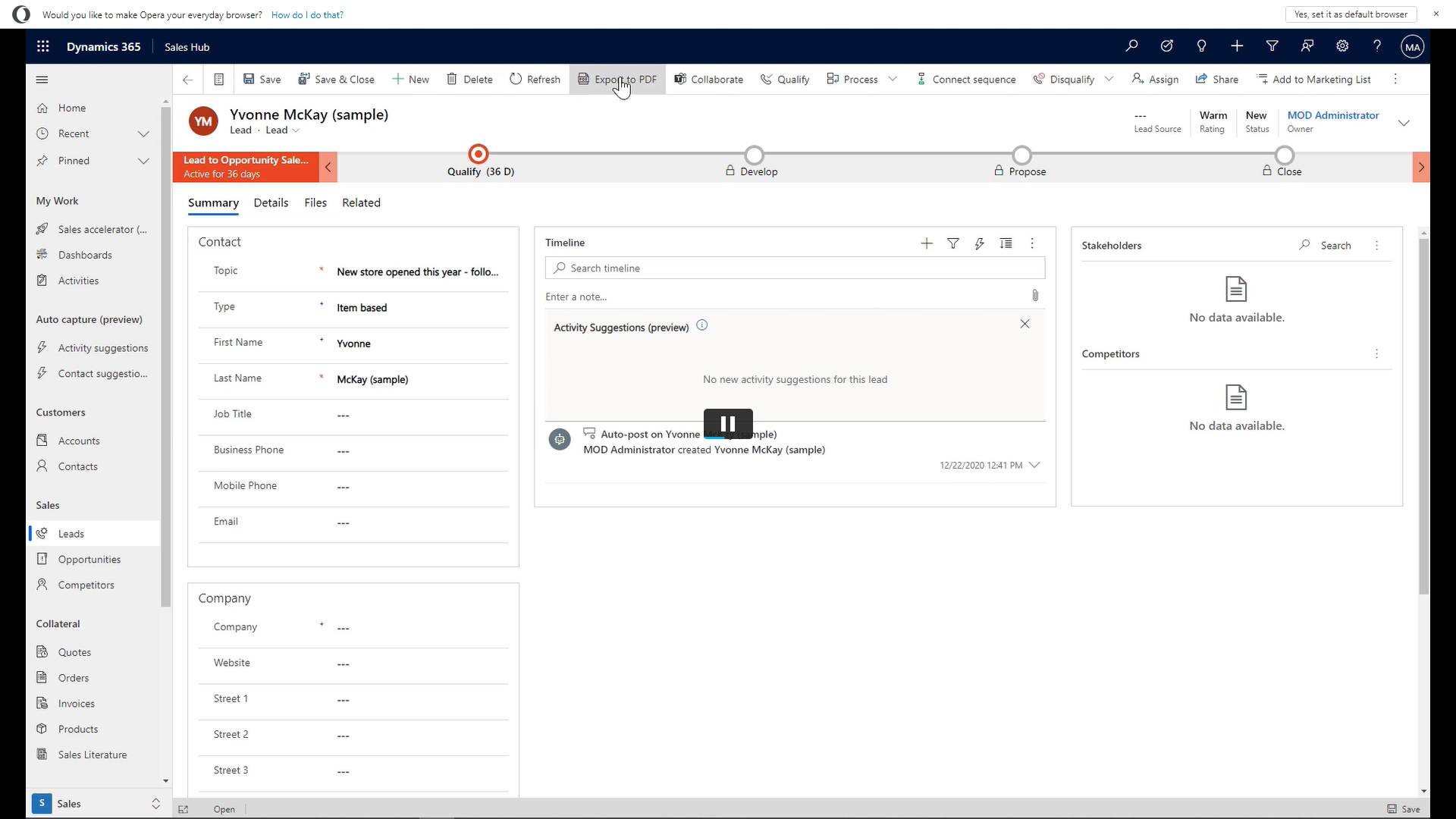
Task: Click the timeline list view icon
Action: coord(1006,243)
